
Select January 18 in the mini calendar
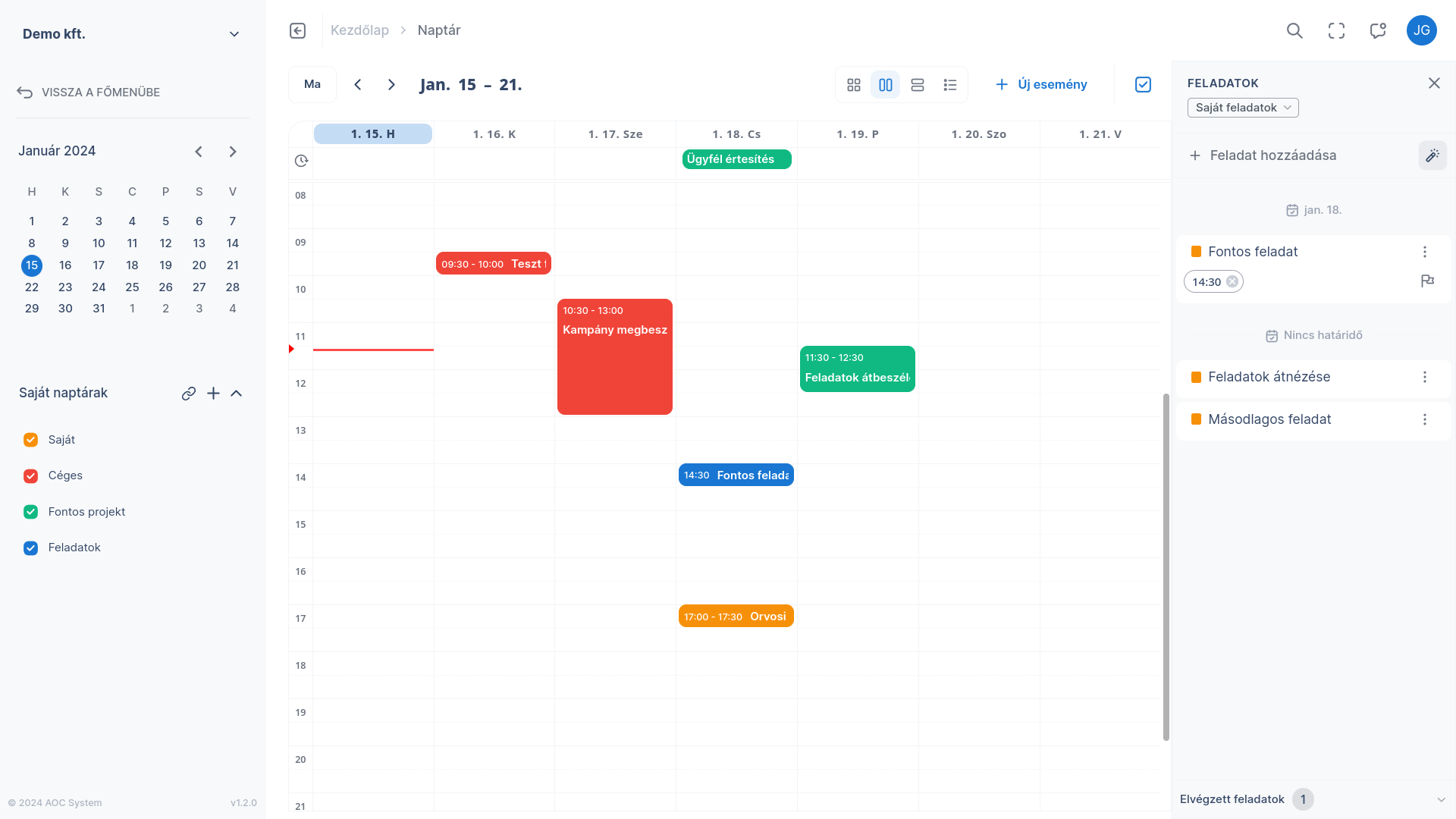(x=132, y=265)
